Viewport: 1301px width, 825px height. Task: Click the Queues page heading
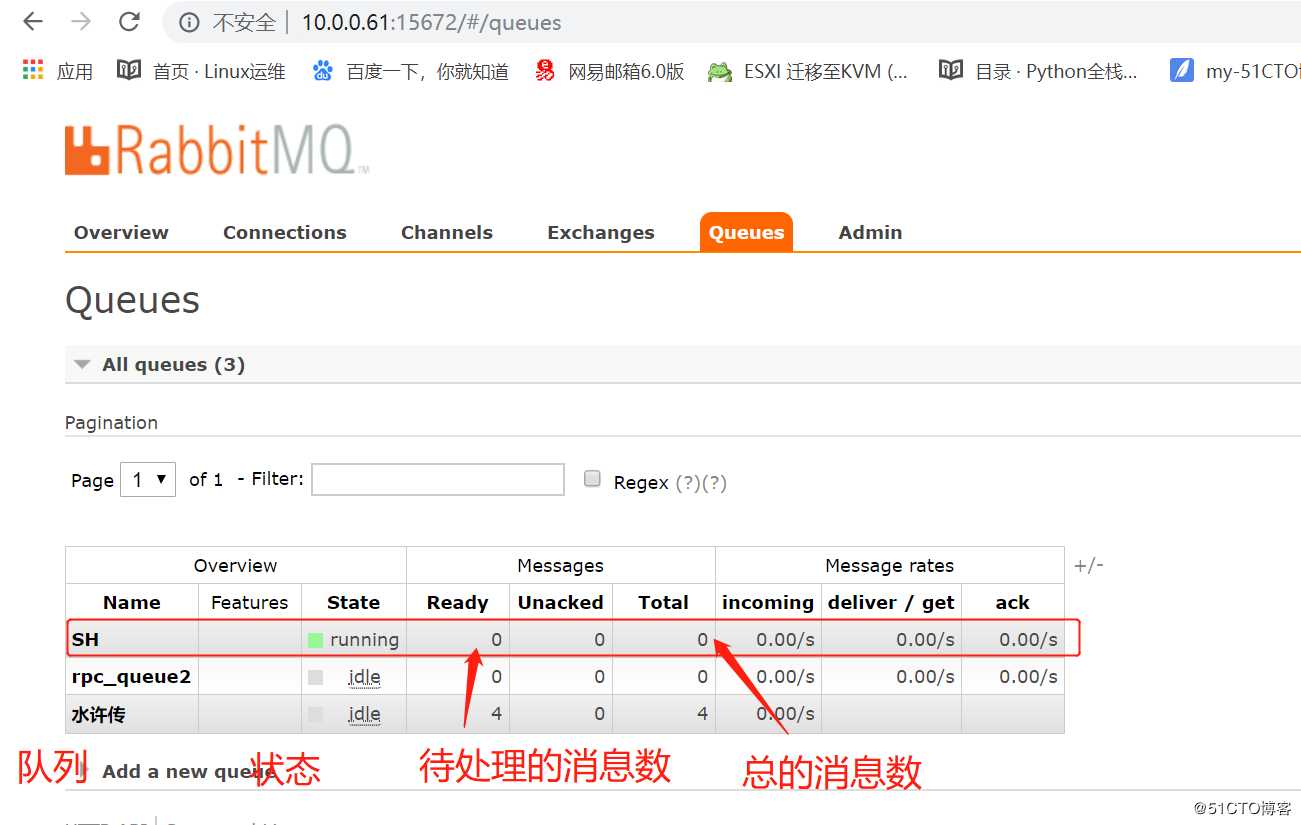pyautogui.click(x=132, y=300)
